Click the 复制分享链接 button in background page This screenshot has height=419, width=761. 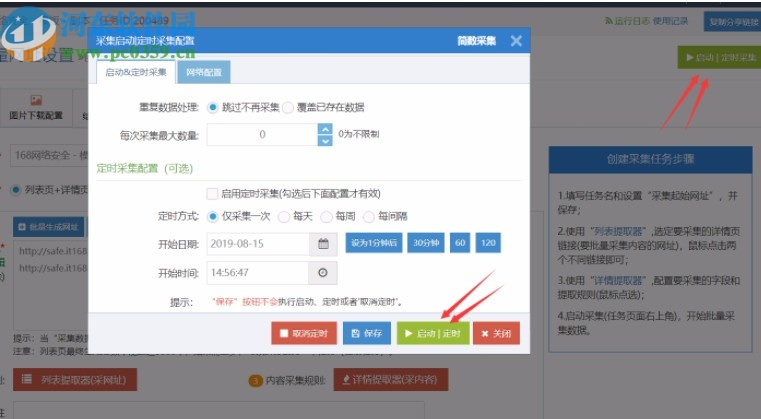click(x=733, y=22)
